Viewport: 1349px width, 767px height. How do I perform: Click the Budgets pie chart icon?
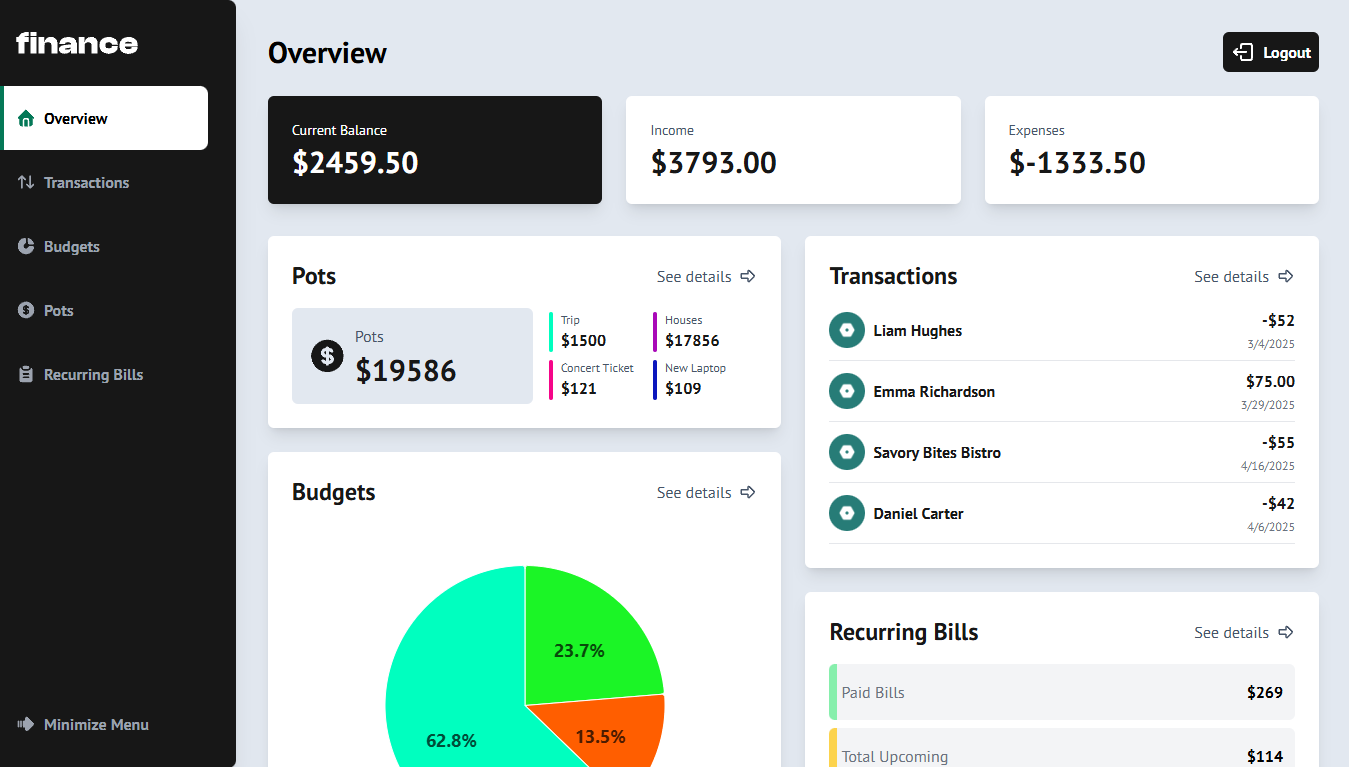(26, 246)
